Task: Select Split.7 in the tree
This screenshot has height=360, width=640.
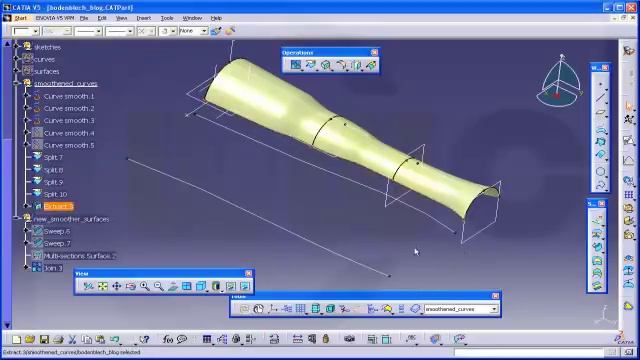Action: point(53,158)
